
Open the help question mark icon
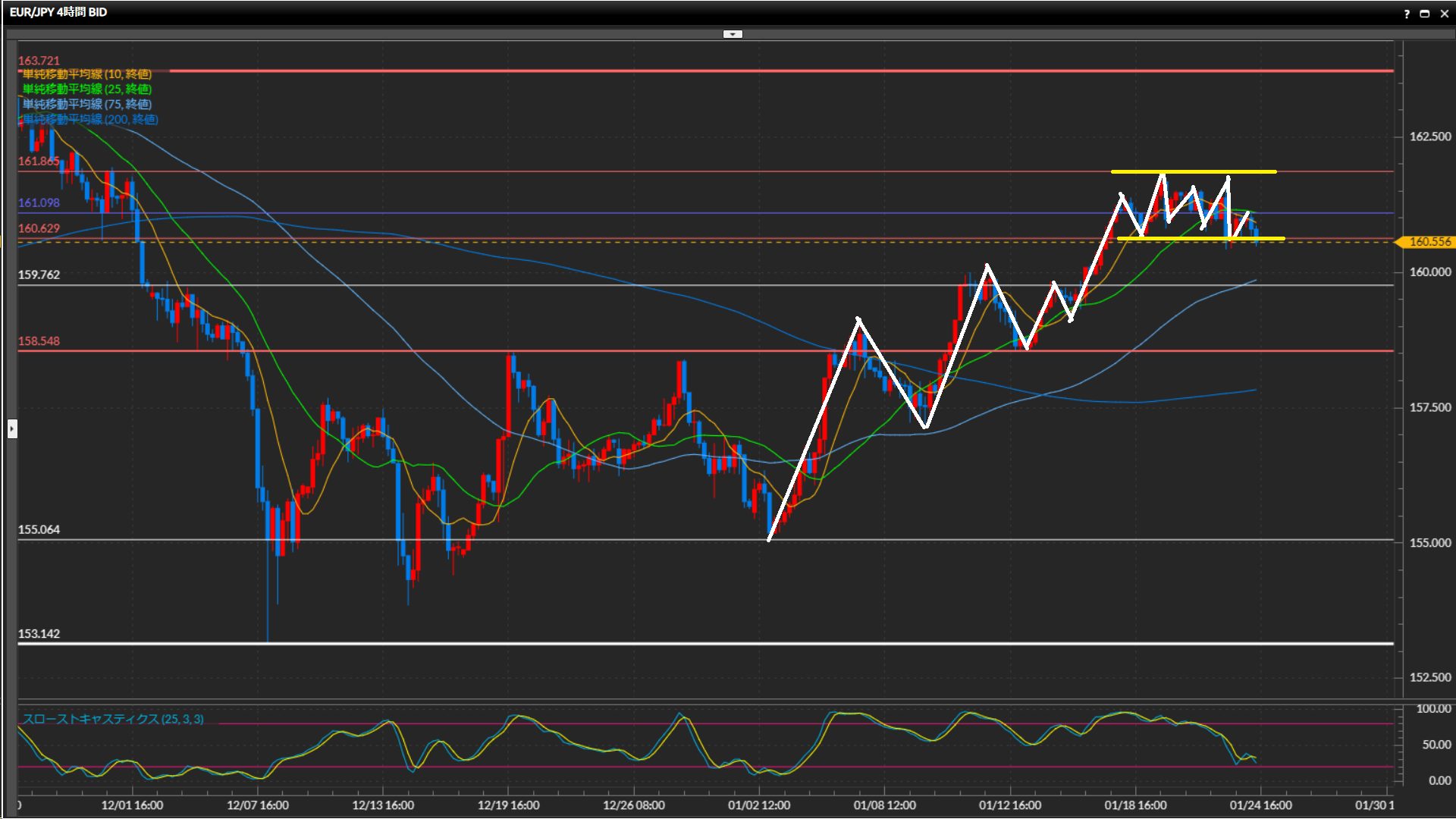1407,14
